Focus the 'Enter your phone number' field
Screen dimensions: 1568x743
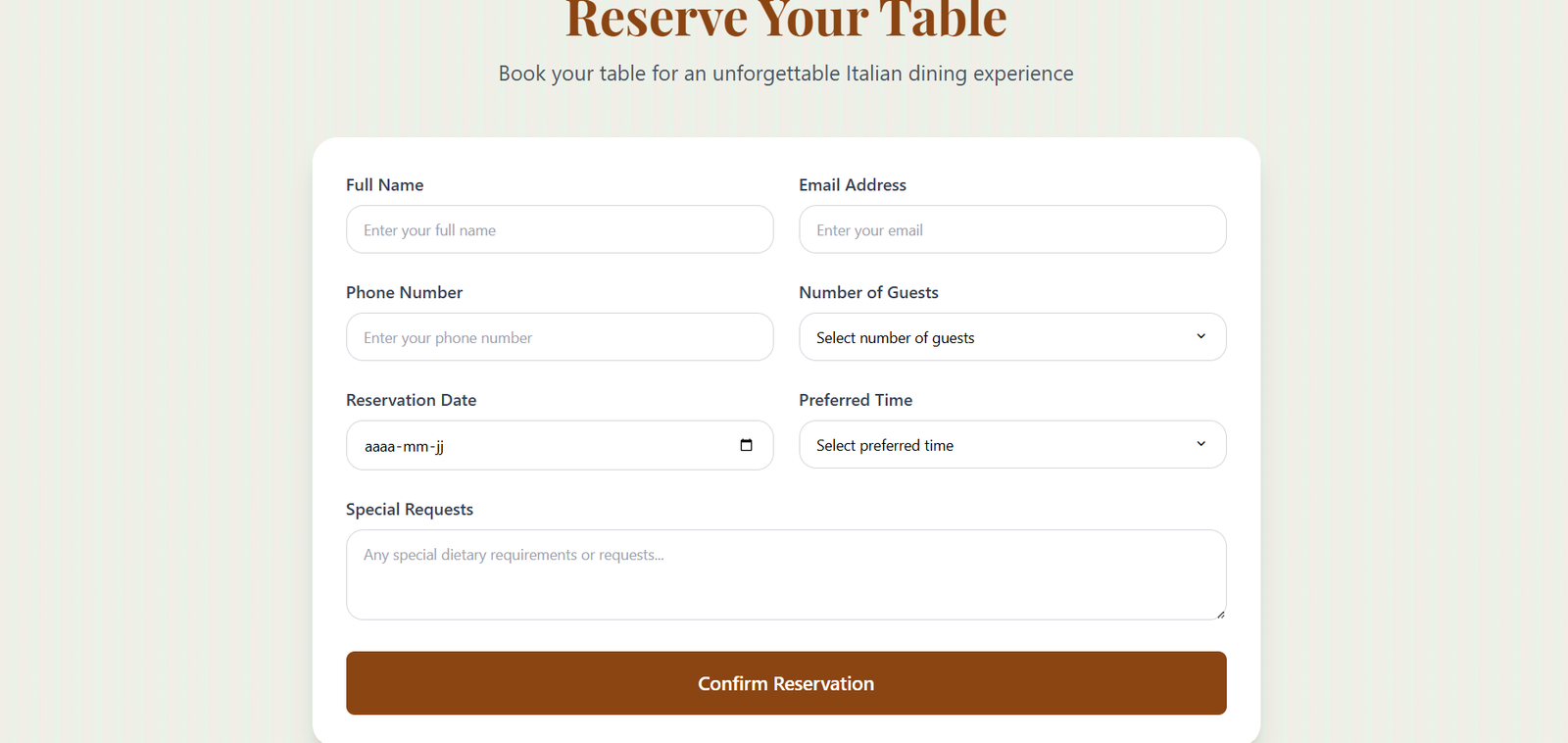click(x=559, y=337)
